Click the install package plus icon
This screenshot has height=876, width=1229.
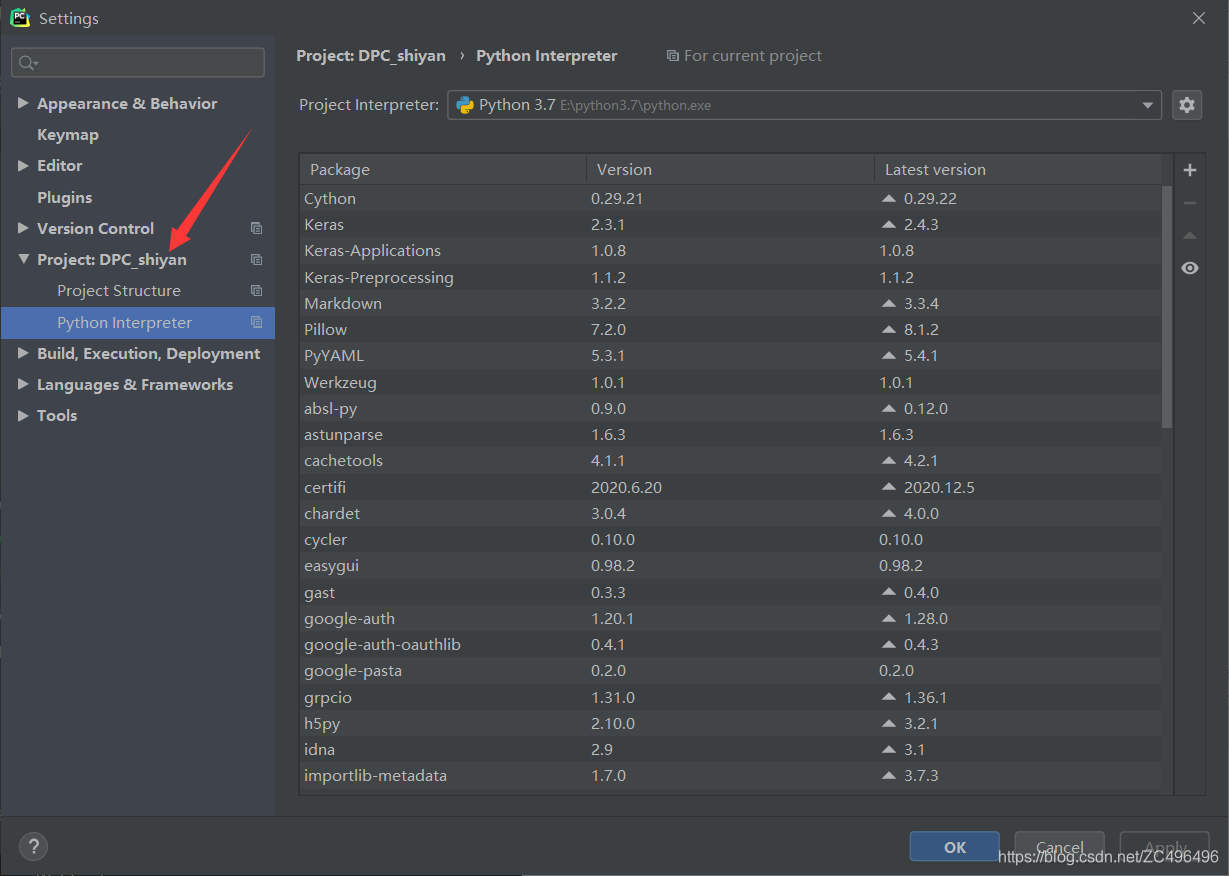click(1189, 170)
